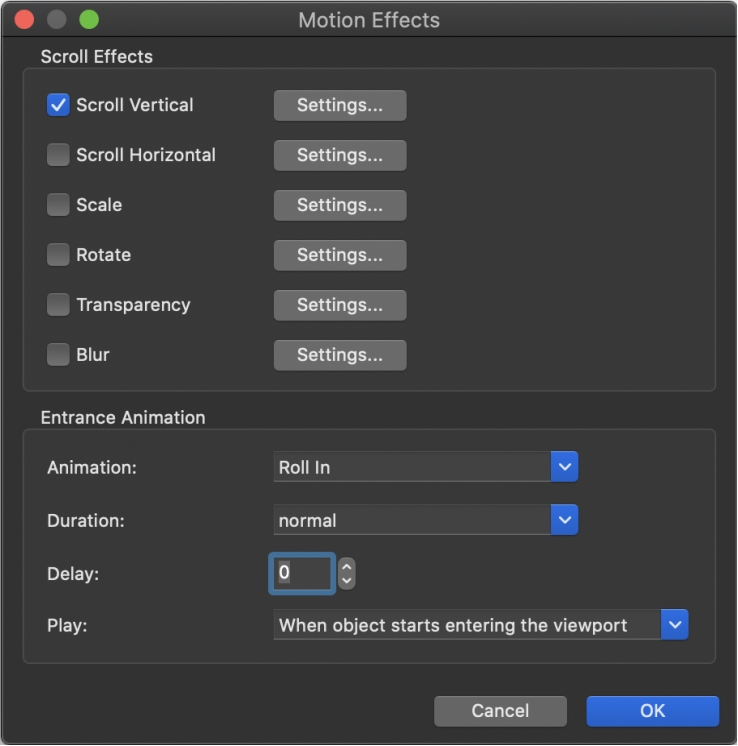Uncheck the Scroll Vertical checkbox
This screenshot has height=746, width=738.
point(58,105)
